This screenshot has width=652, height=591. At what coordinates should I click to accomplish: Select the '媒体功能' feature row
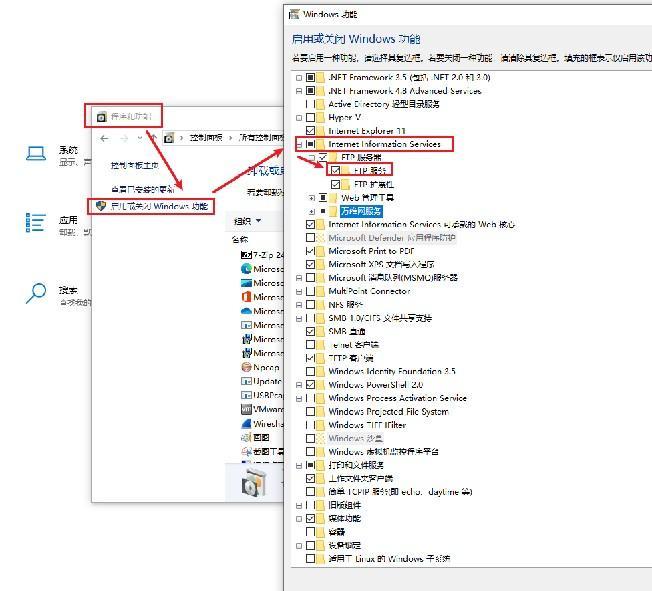coord(344,519)
